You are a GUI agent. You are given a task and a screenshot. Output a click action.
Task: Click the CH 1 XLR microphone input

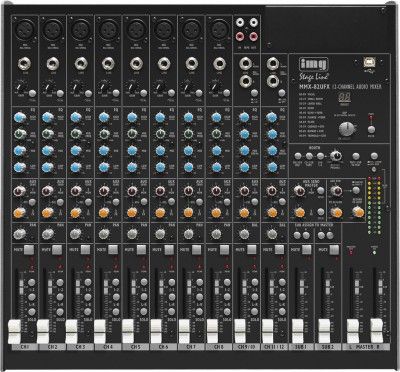[25, 30]
